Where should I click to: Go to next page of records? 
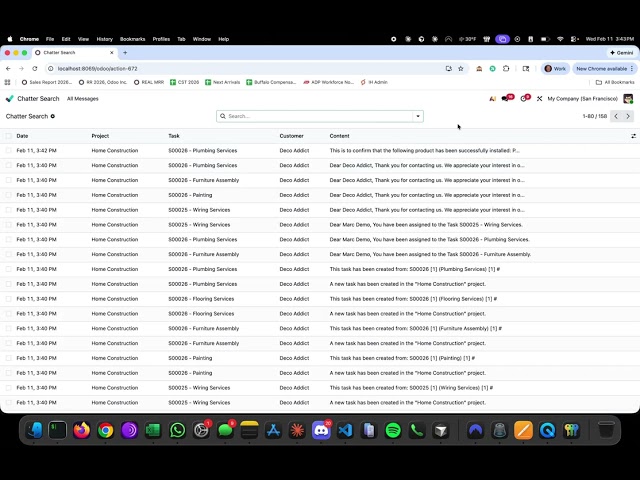pos(628,116)
